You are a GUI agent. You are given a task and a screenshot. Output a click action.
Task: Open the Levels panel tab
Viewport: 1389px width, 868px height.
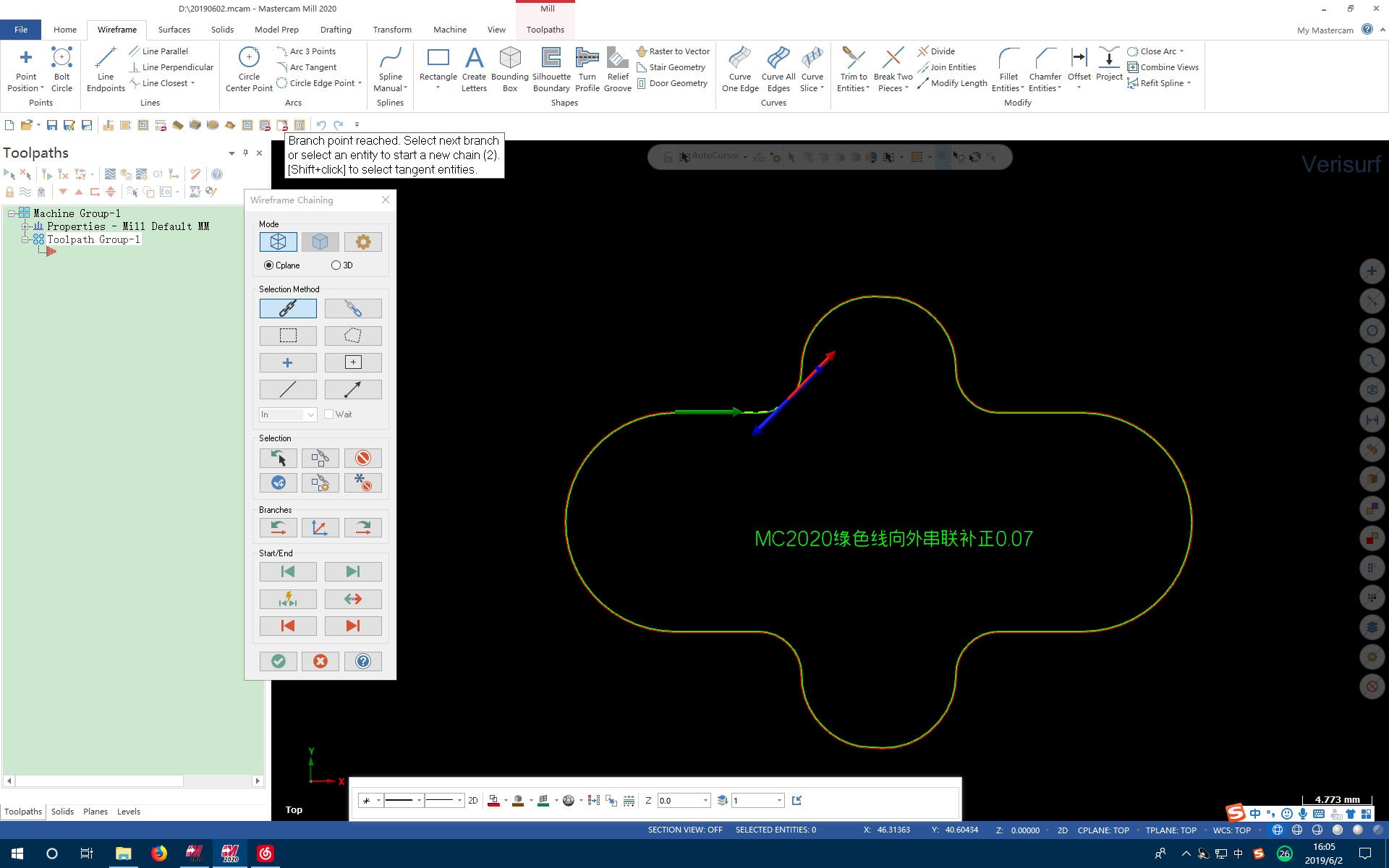coord(129,812)
